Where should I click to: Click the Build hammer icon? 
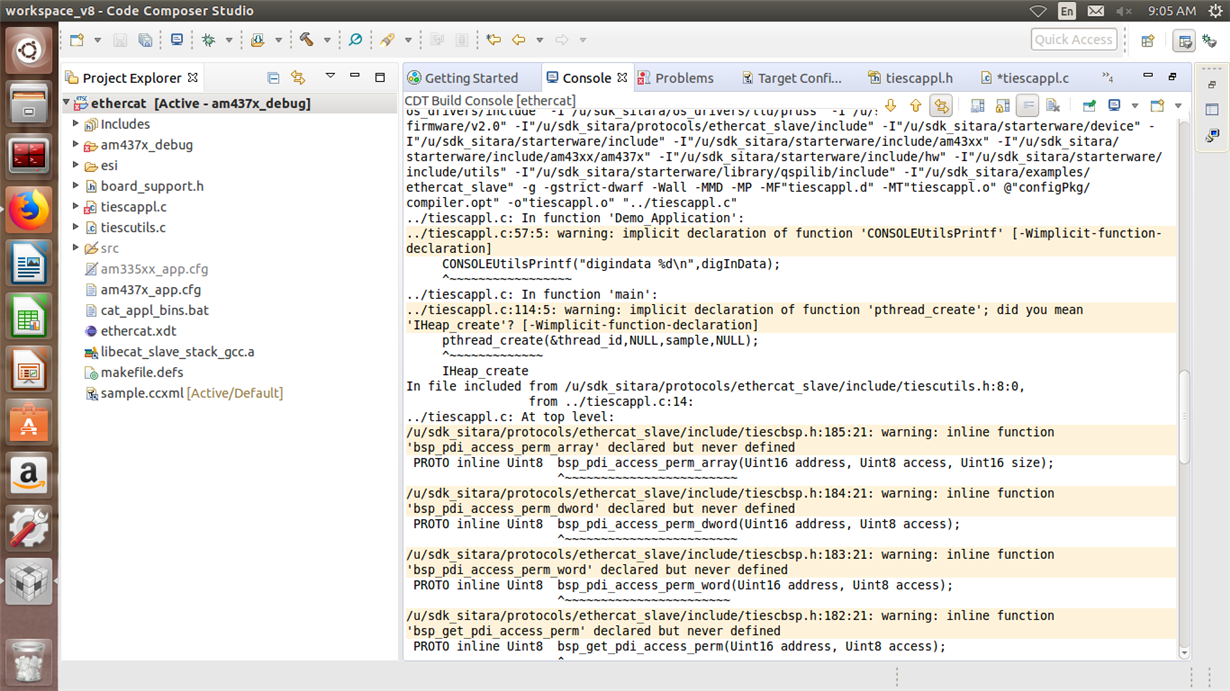tap(307, 40)
